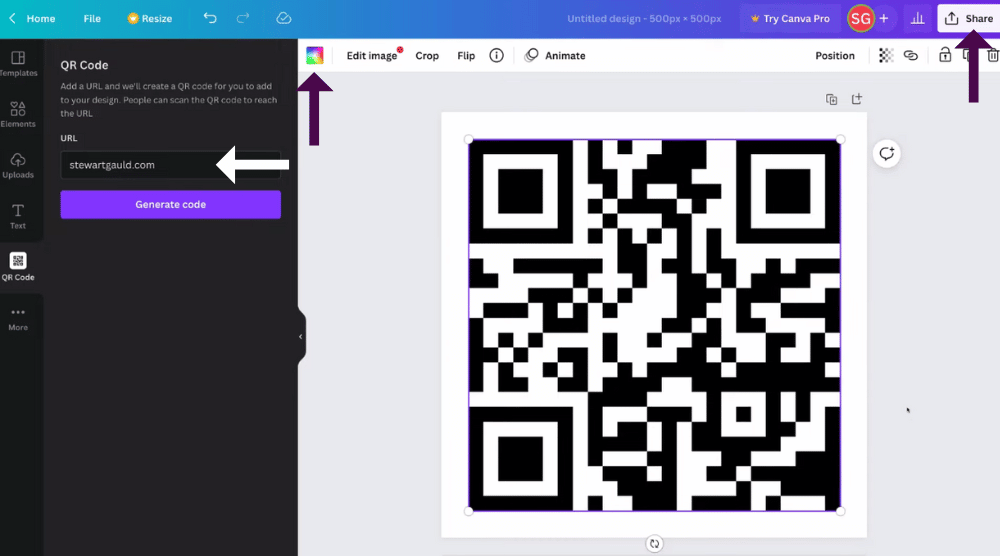Click the rotate handle below QR code
1000x556 pixels.
[654, 544]
